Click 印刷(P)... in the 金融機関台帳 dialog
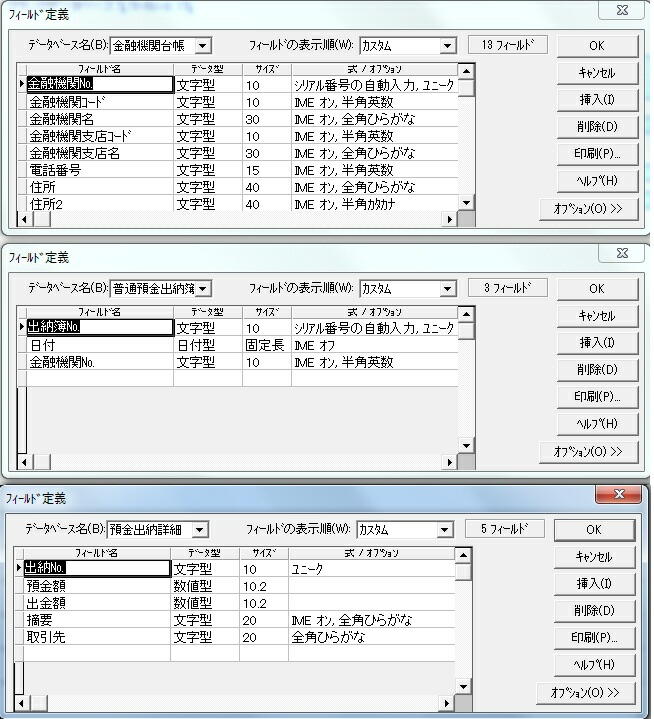The width and height of the screenshot is (654, 719). (x=597, y=154)
